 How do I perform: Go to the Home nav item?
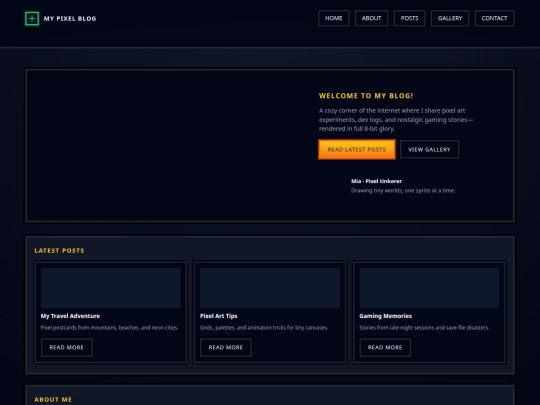[334, 18]
